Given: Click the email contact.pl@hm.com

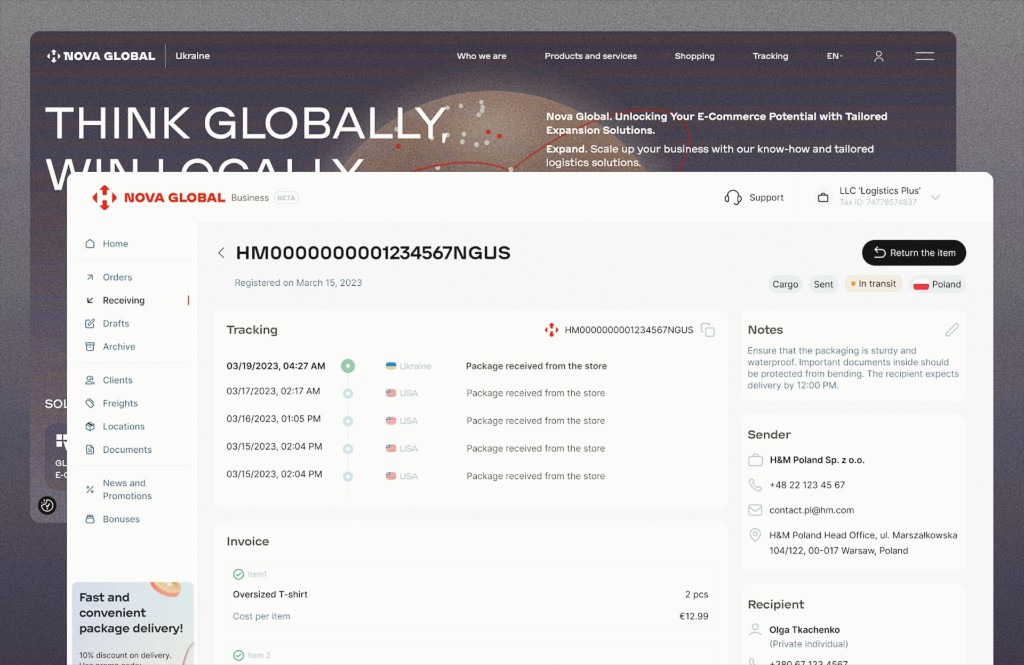Looking at the screenshot, I should [x=811, y=510].
